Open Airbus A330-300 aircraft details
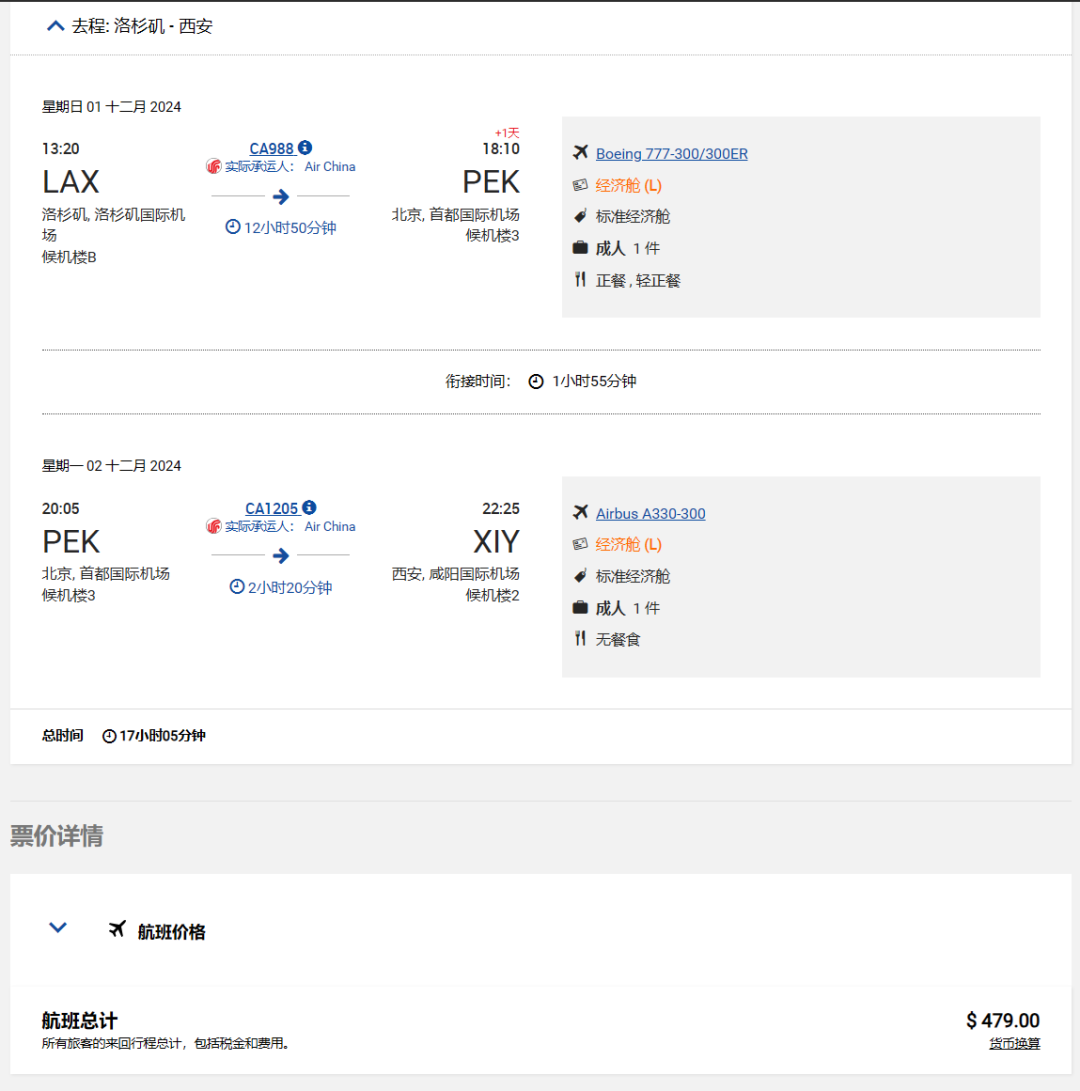Image resolution: width=1080 pixels, height=1091 pixels. 651,513
